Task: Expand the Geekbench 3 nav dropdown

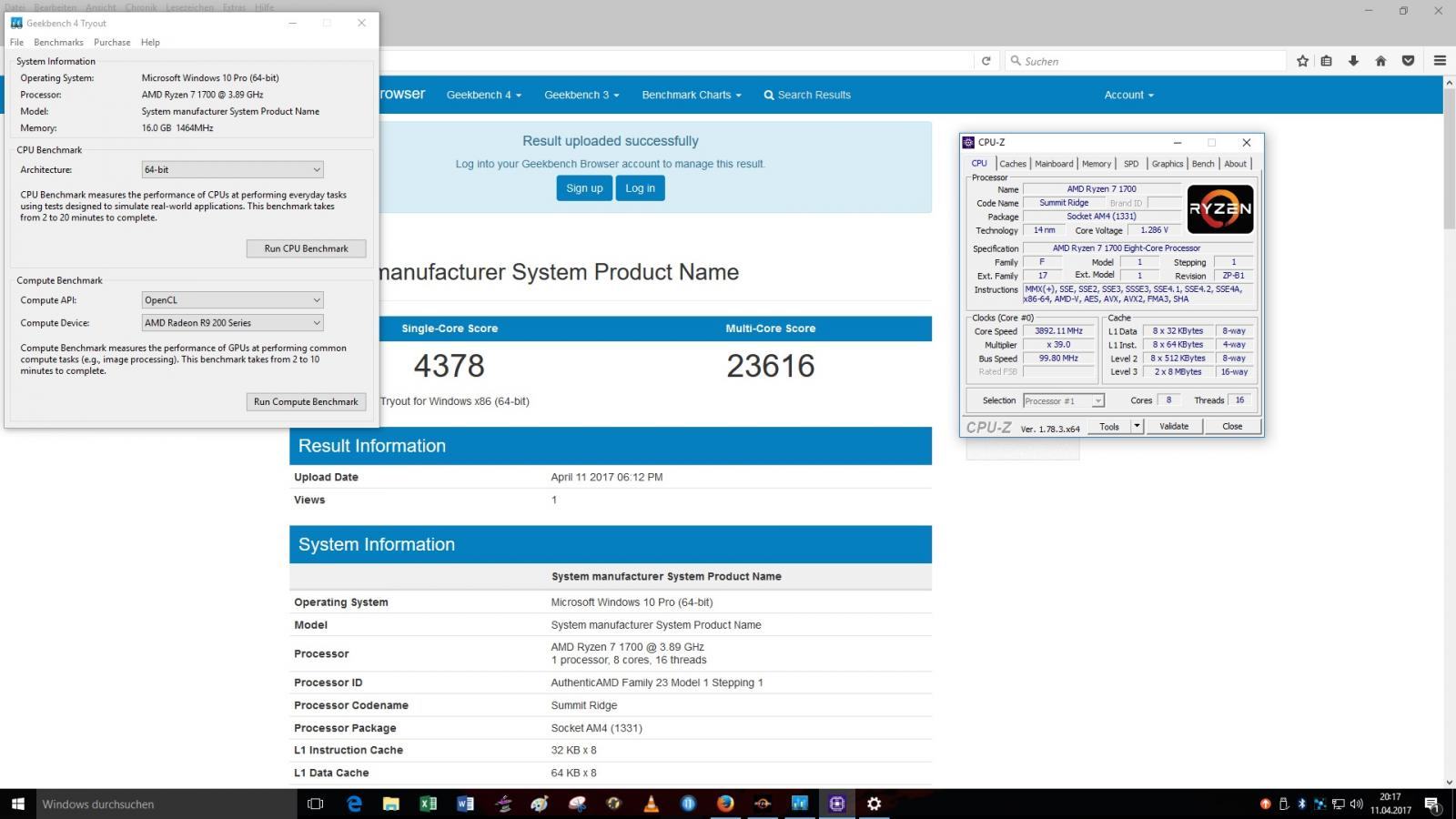Action: [581, 95]
